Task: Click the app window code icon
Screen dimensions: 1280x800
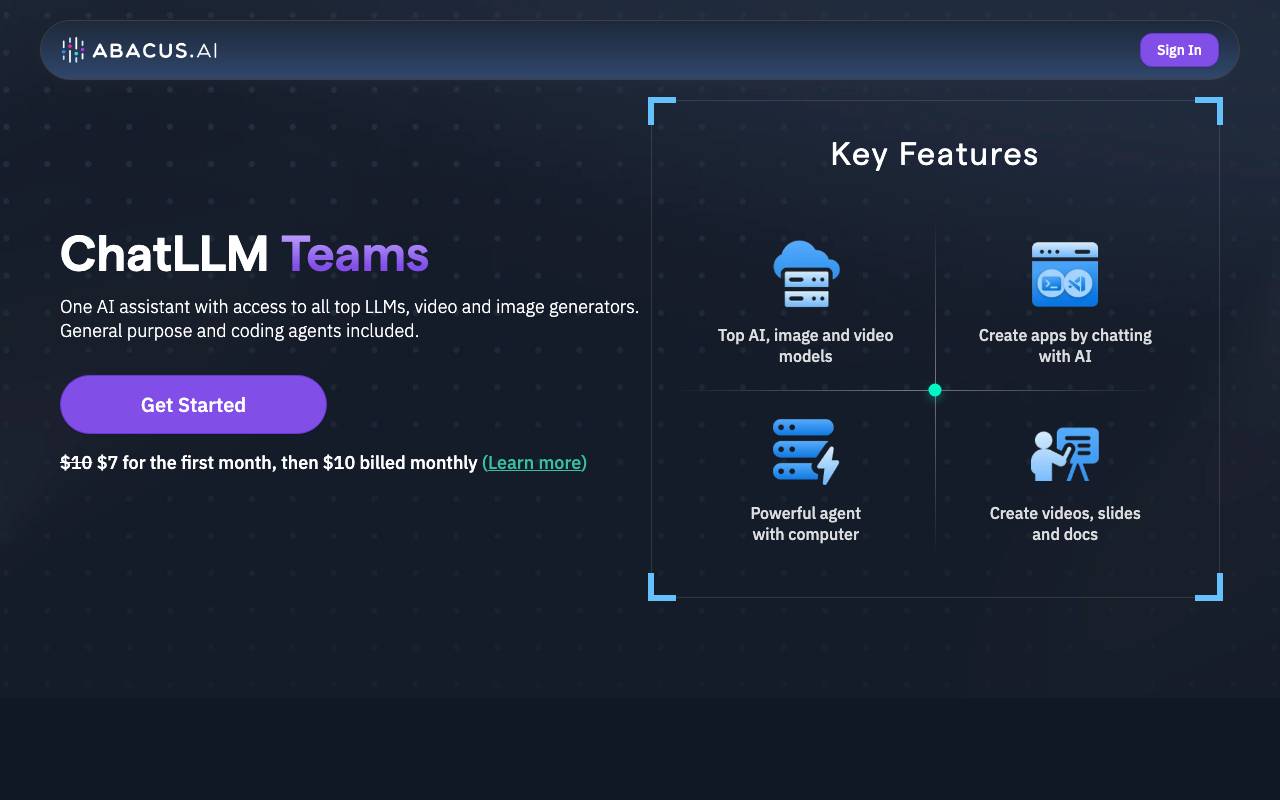Action: 1065,274
